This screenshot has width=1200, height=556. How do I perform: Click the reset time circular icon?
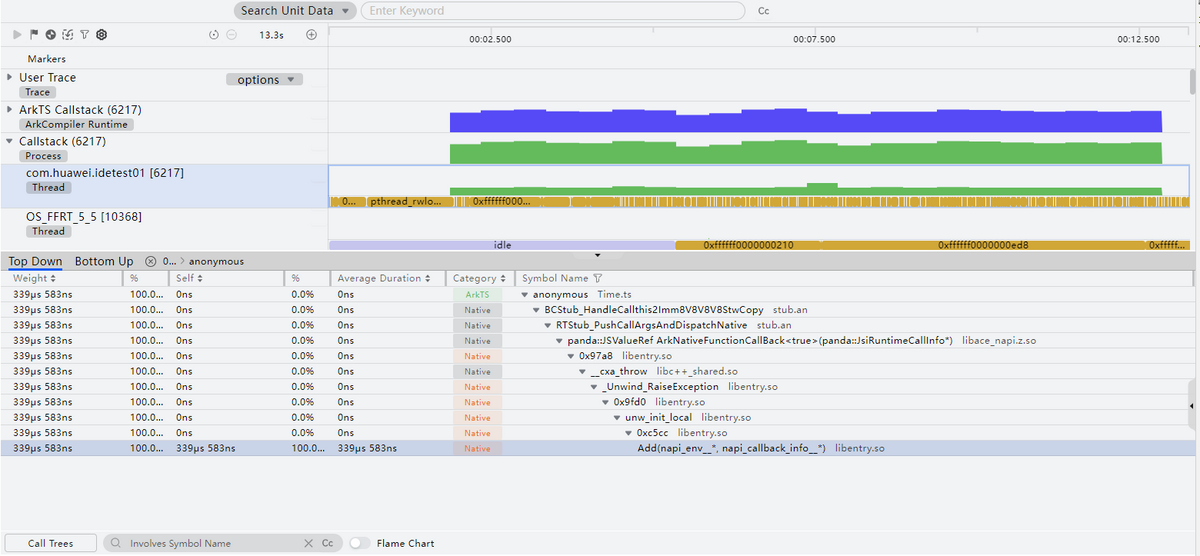[214, 34]
